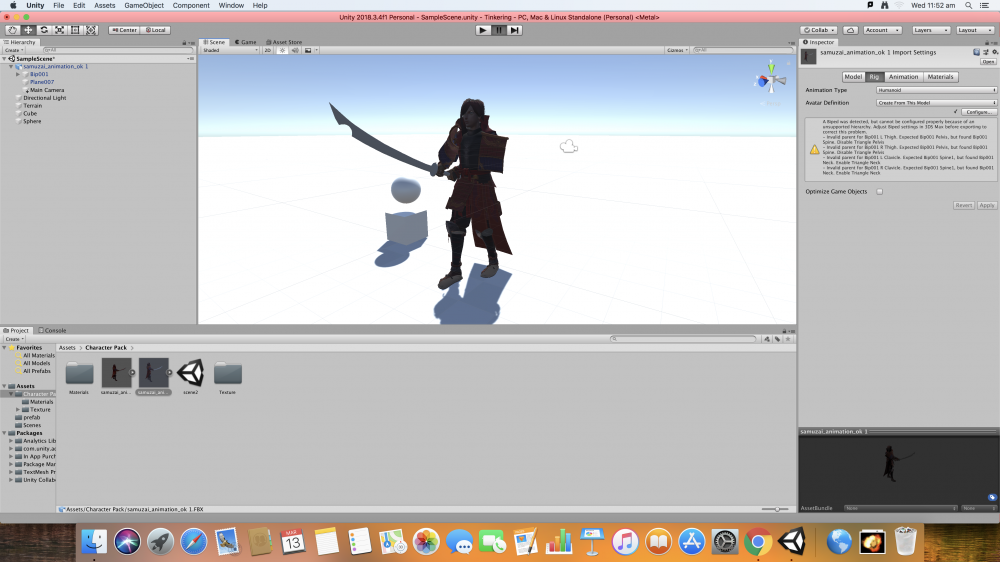
Task: Select the Hand tool in Unity toolbar
Action: [x=12, y=30]
